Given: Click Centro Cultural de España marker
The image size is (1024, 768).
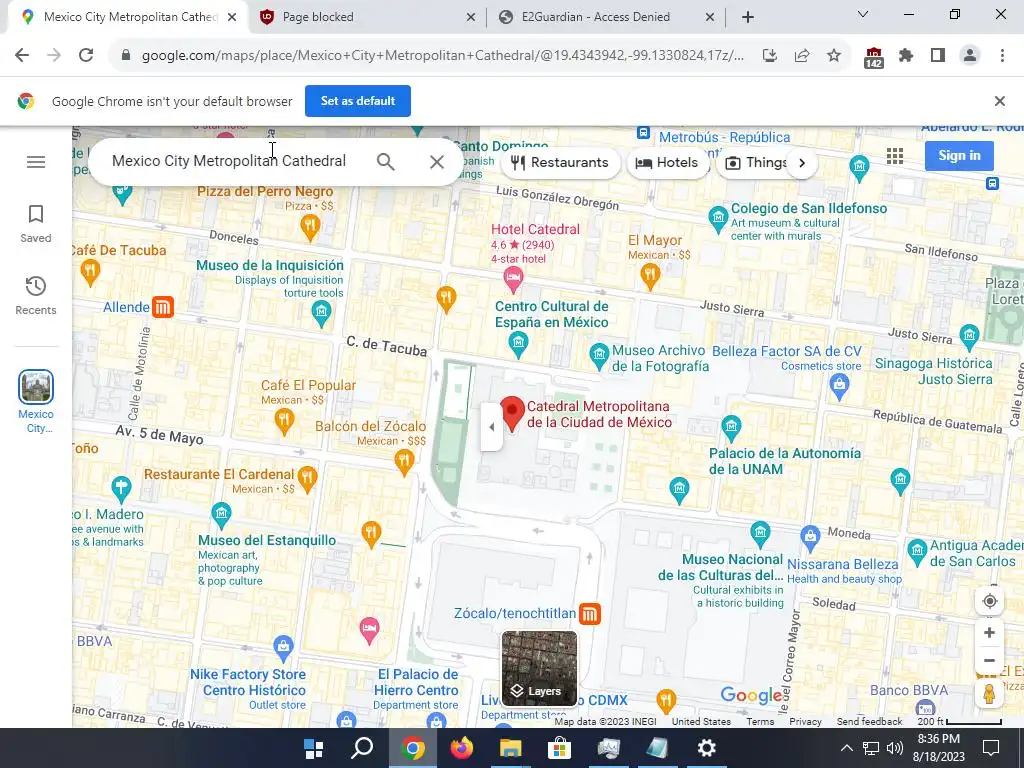Looking at the screenshot, I should coord(519,344).
